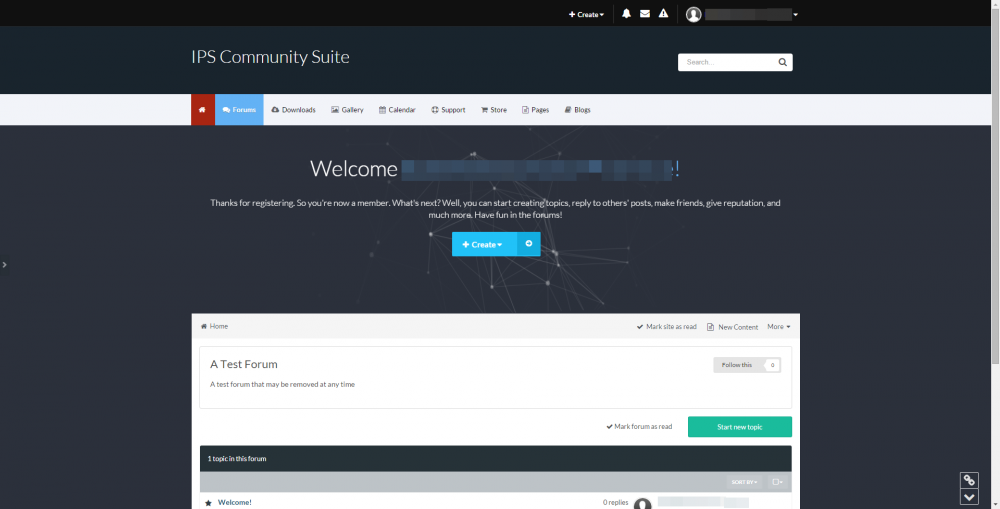The image size is (1000, 509).
Task: Open the messages envelope icon
Action: pyautogui.click(x=645, y=14)
